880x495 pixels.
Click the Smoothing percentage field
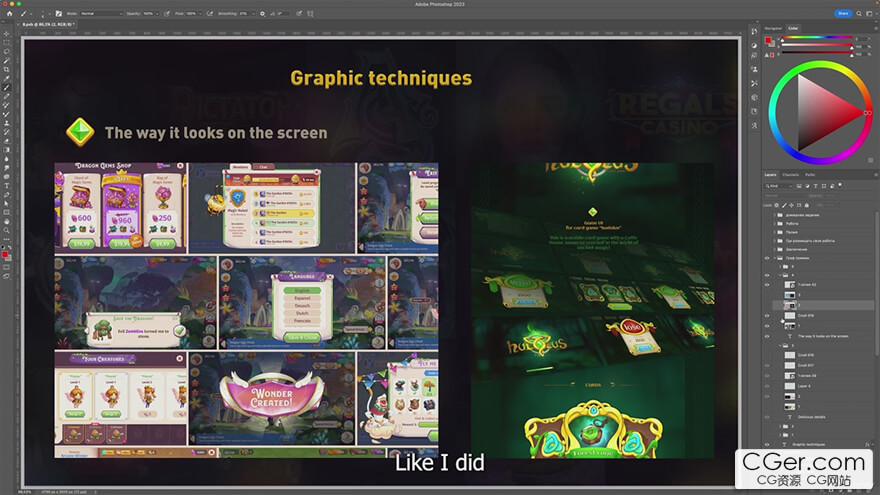click(x=245, y=13)
